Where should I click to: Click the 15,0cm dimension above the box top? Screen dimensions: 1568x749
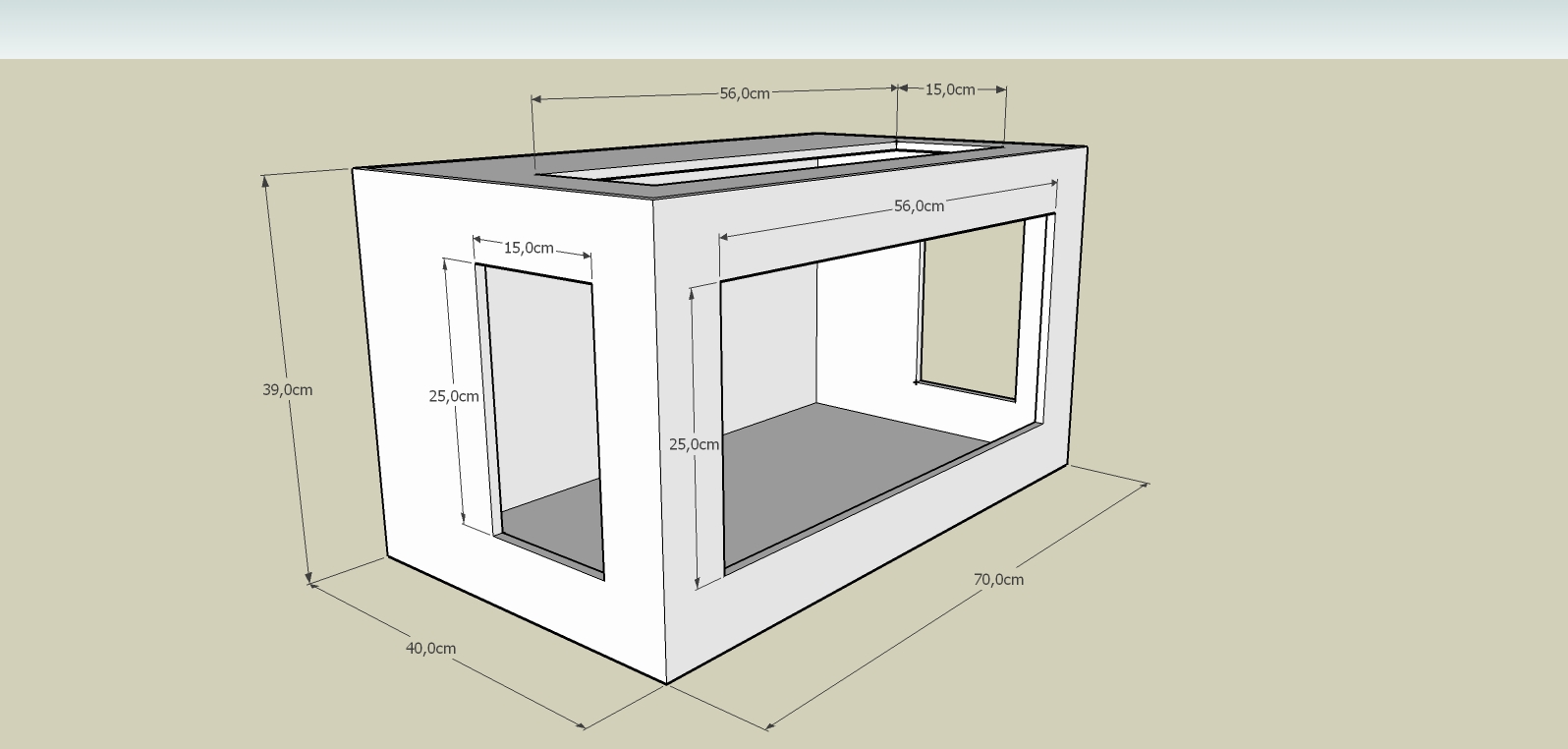950,89
